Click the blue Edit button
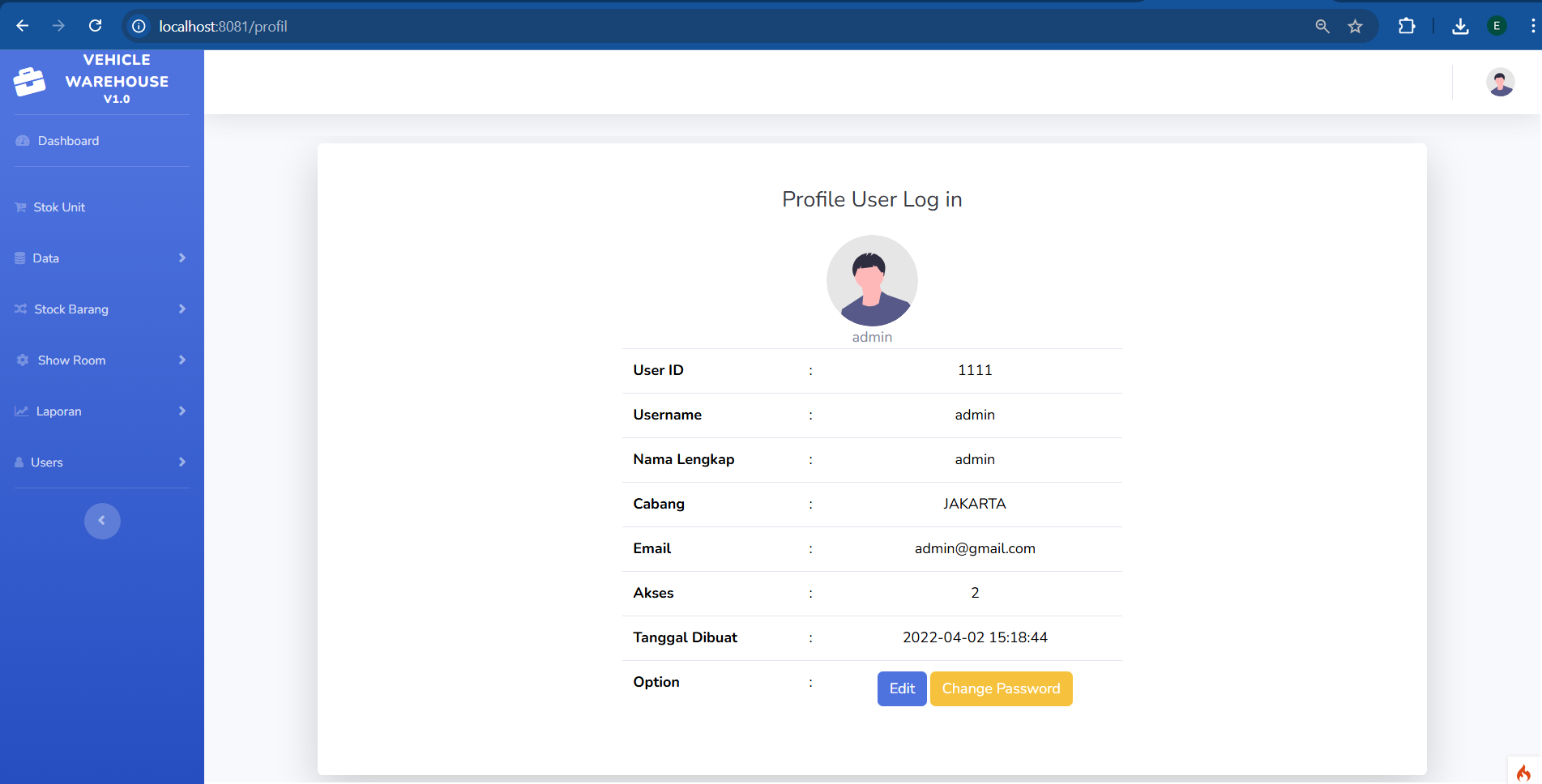Screen dimensions: 1542x784 coord(902,688)
